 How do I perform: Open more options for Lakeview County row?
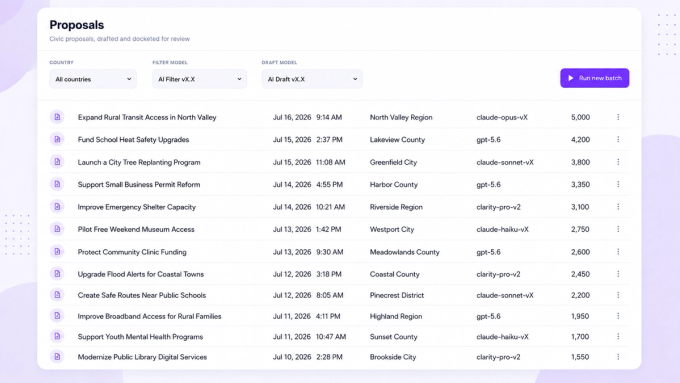point(618,139)
